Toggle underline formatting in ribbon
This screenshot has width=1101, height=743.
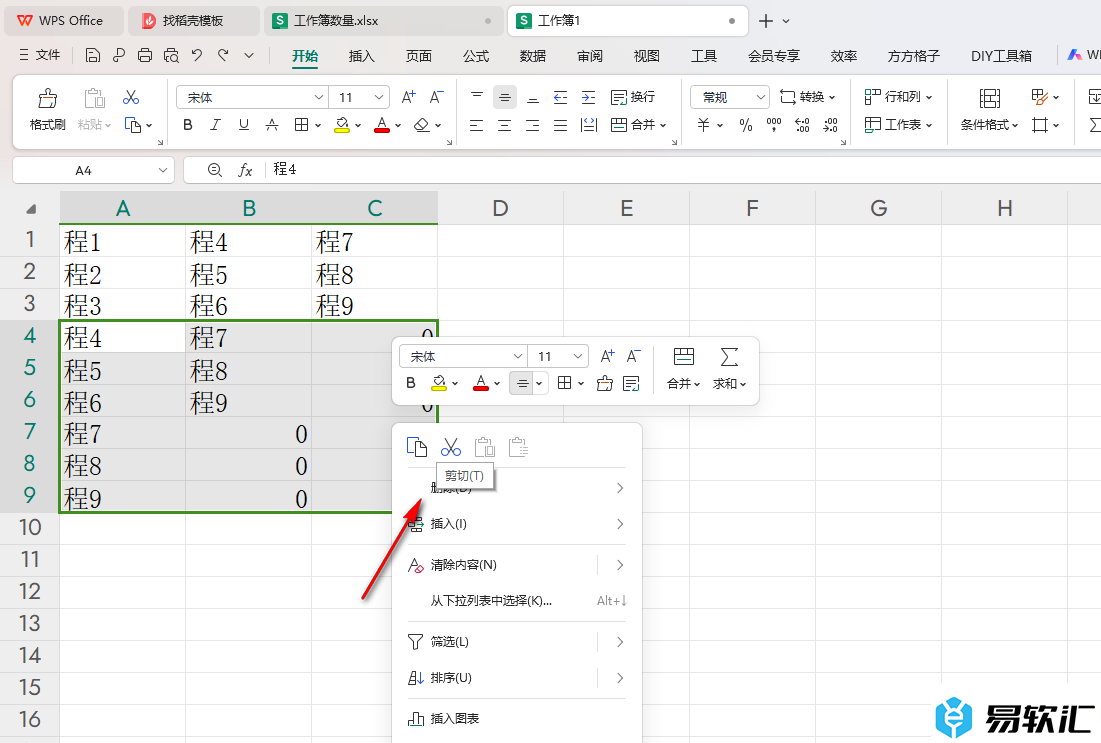244,125
